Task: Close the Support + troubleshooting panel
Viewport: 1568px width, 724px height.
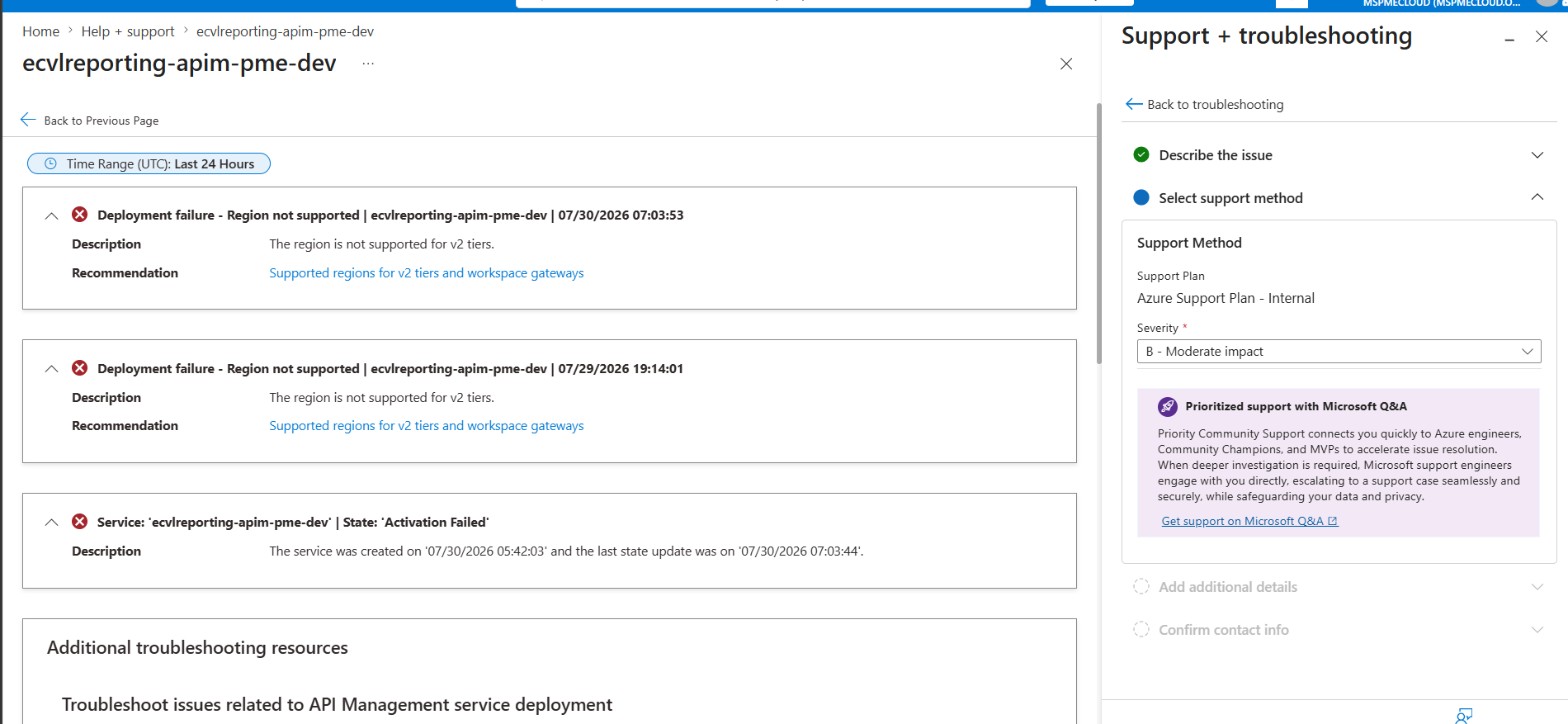Action: (1542, 36)
